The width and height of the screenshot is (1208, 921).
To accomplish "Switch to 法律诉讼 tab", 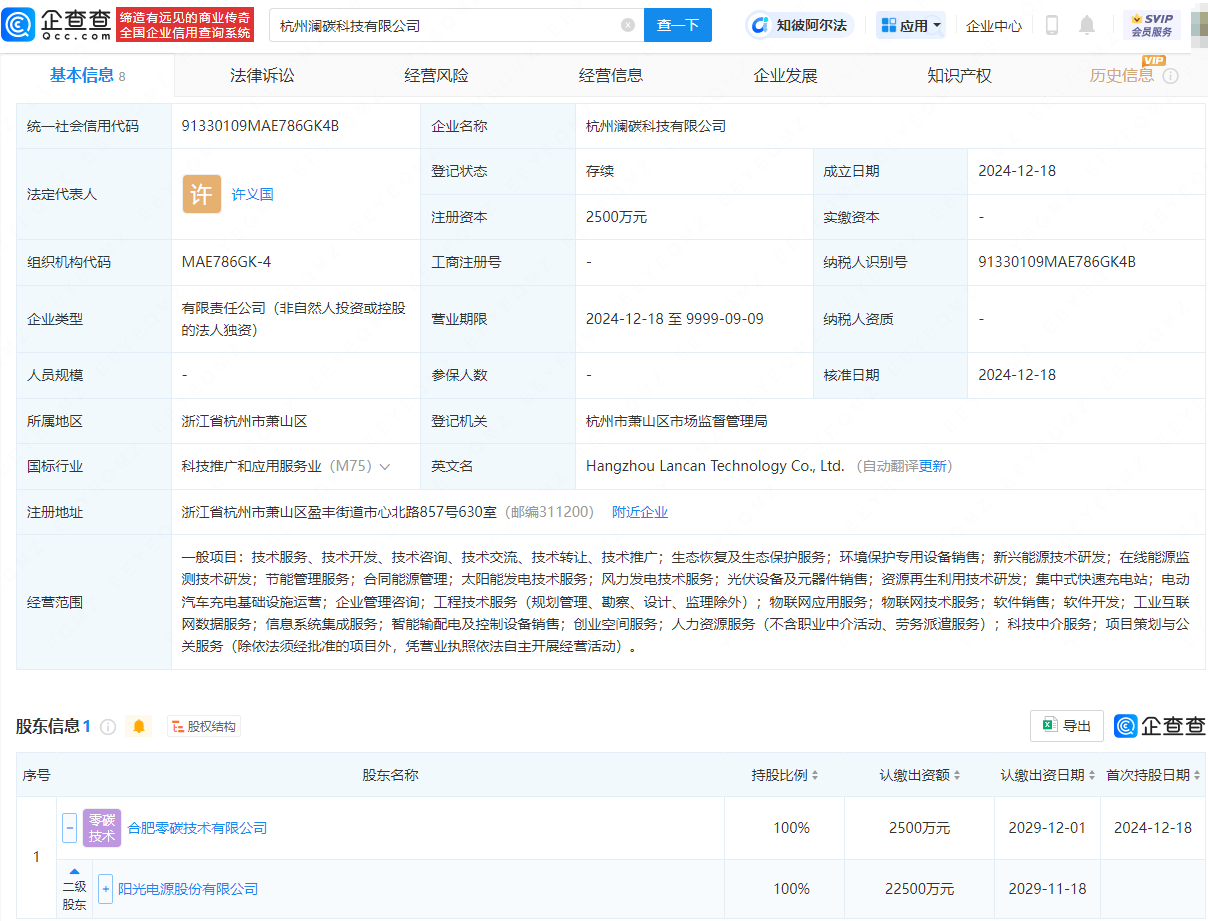I will tap(262, 75).
